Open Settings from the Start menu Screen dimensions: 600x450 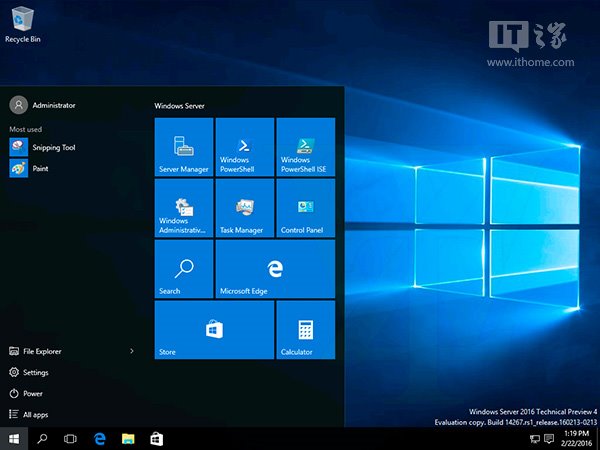click(x=29, y=372)
